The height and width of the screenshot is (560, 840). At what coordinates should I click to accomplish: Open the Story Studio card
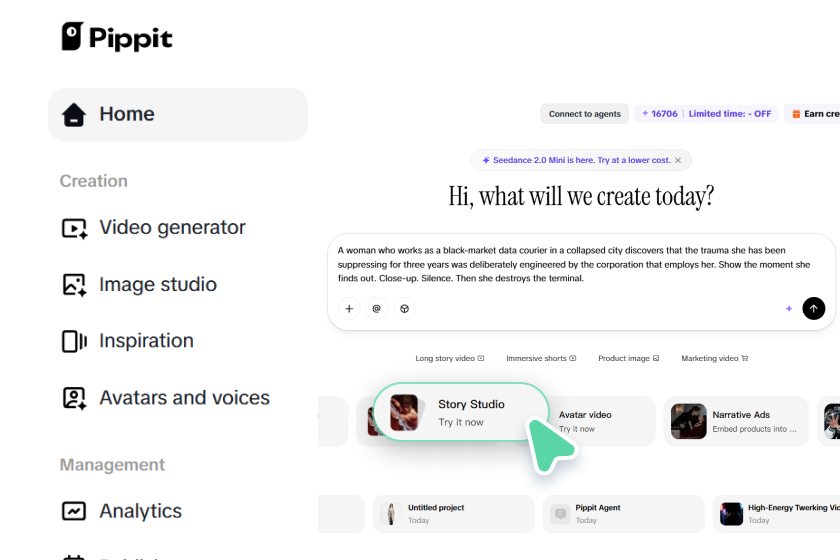coord(461,412)
